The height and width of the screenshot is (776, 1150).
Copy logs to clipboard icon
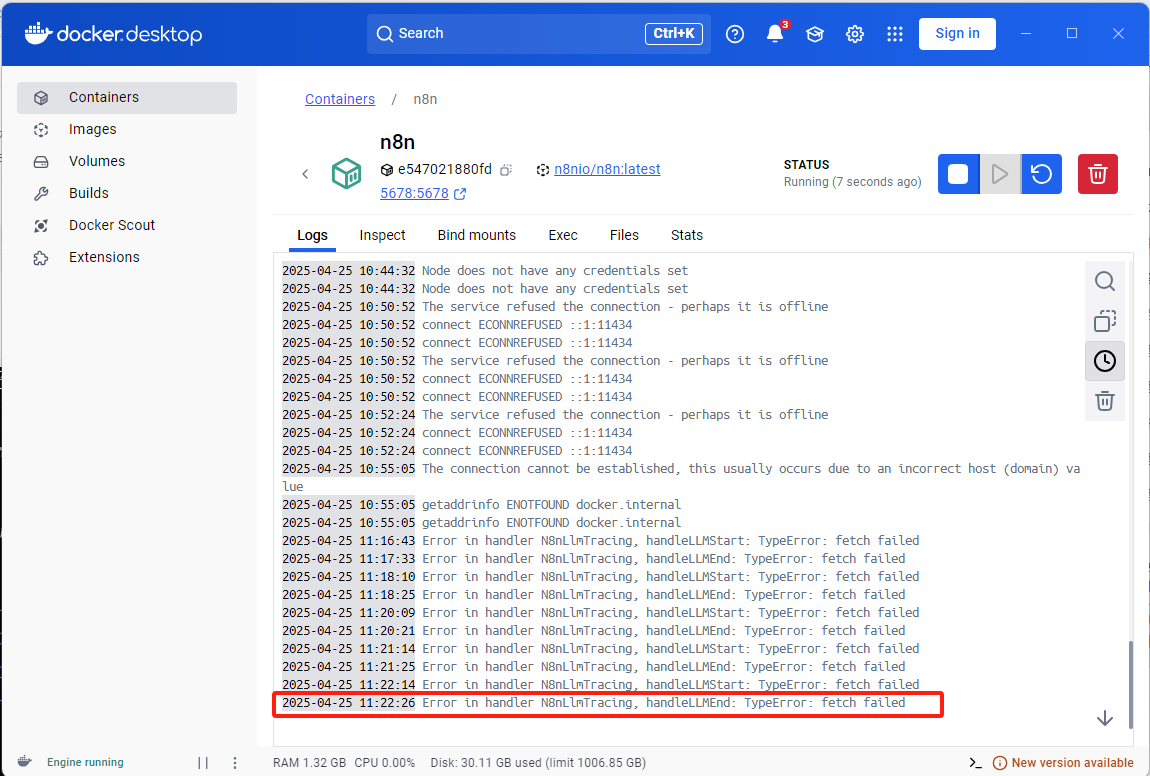coord(1105,321)
